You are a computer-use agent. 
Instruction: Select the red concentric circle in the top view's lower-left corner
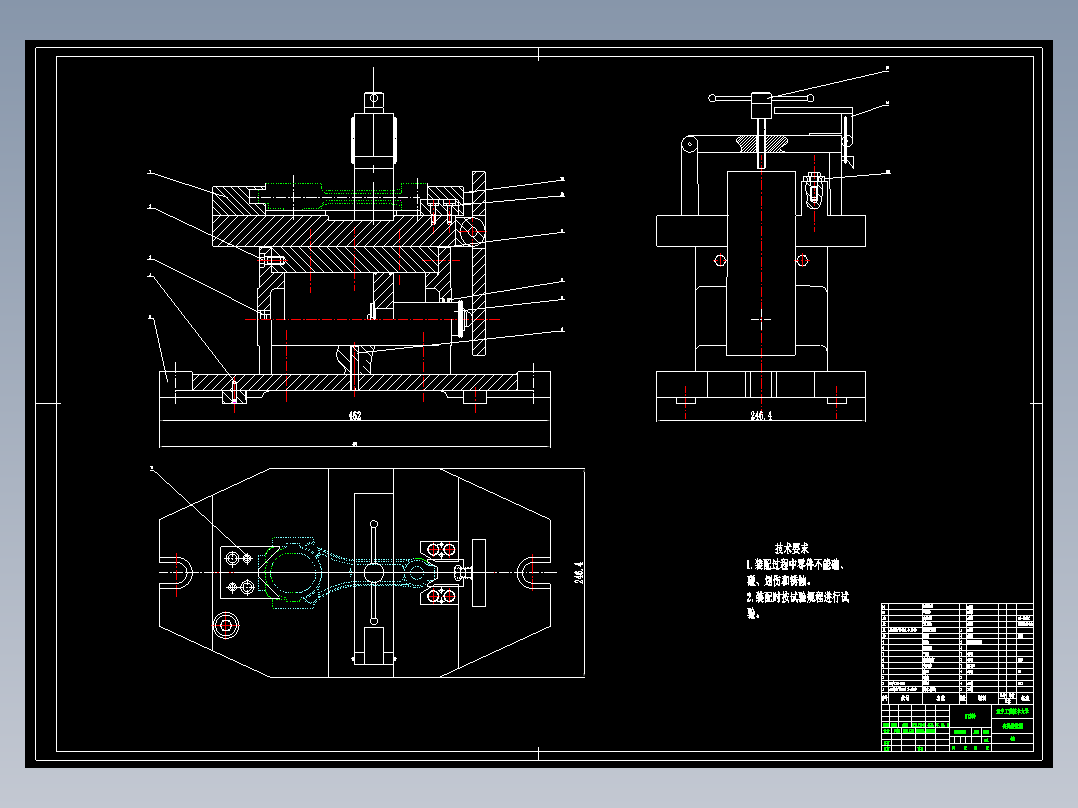click(x=226, y=626)
